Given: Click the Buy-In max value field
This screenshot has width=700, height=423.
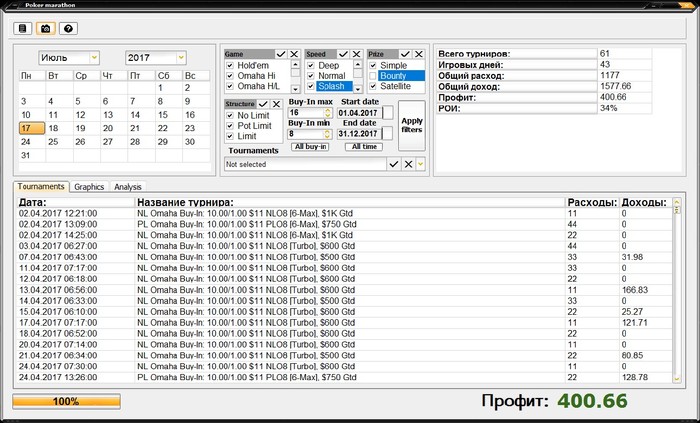Looking at the screenshot, I should (x=306, y=113).
